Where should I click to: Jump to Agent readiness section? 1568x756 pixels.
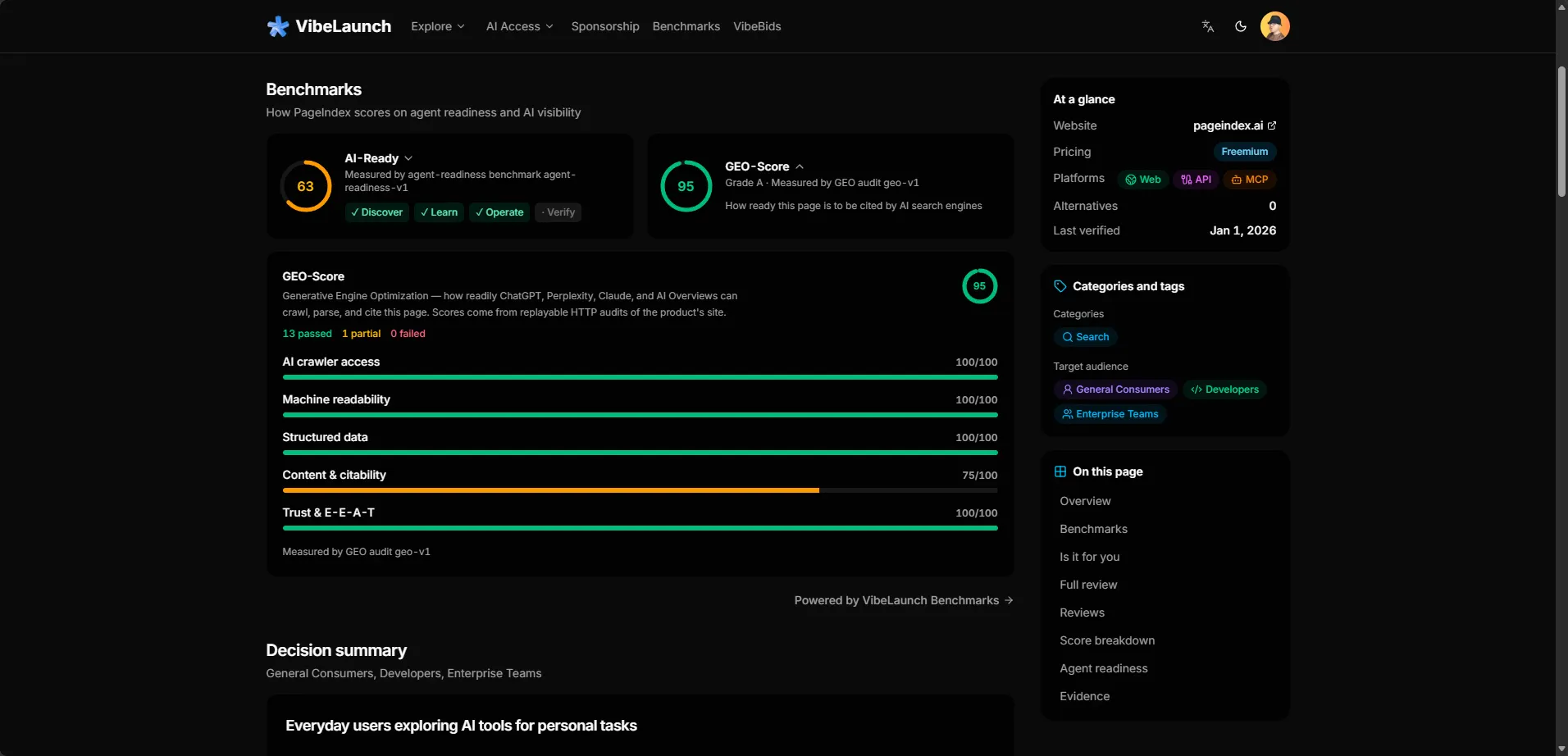[1104, 668]
